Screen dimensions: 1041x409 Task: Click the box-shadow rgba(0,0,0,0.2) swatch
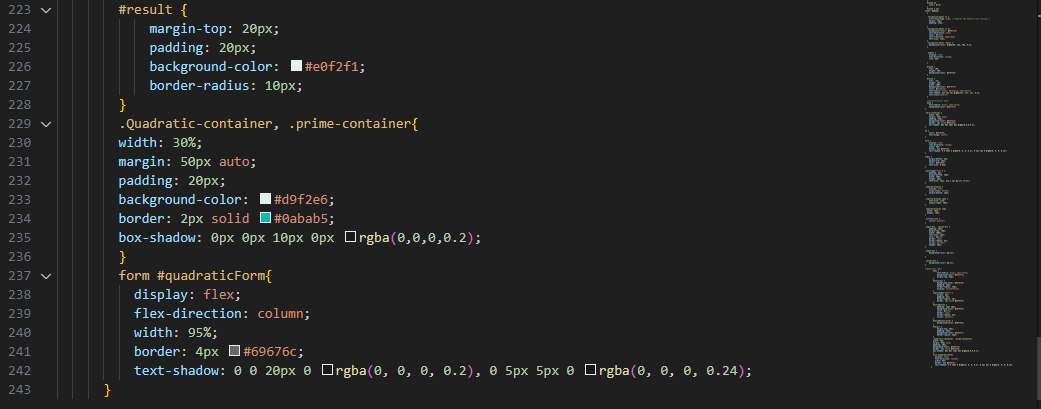[x=351, y=237]
